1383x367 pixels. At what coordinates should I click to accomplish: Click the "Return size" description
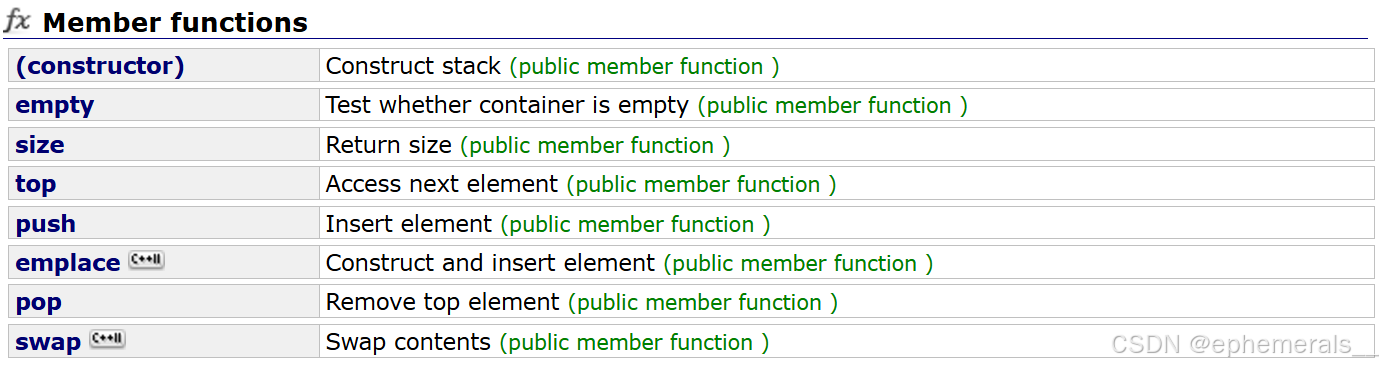click(389, 145)
